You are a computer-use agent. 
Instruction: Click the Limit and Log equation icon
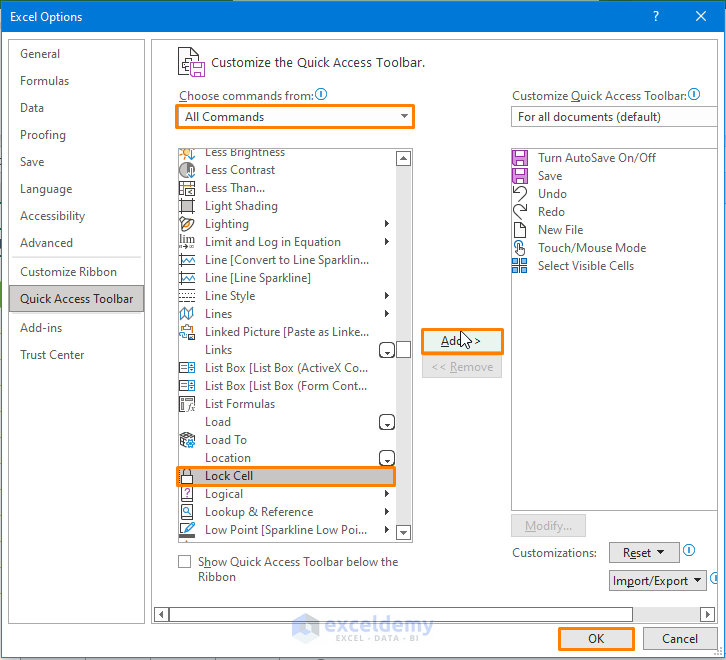pos(187,242)
